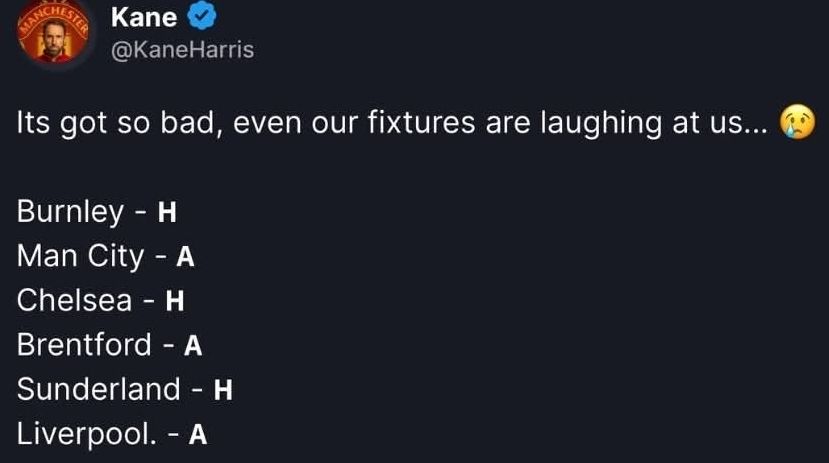Click the bold A beside Man City

click(185, 258)
